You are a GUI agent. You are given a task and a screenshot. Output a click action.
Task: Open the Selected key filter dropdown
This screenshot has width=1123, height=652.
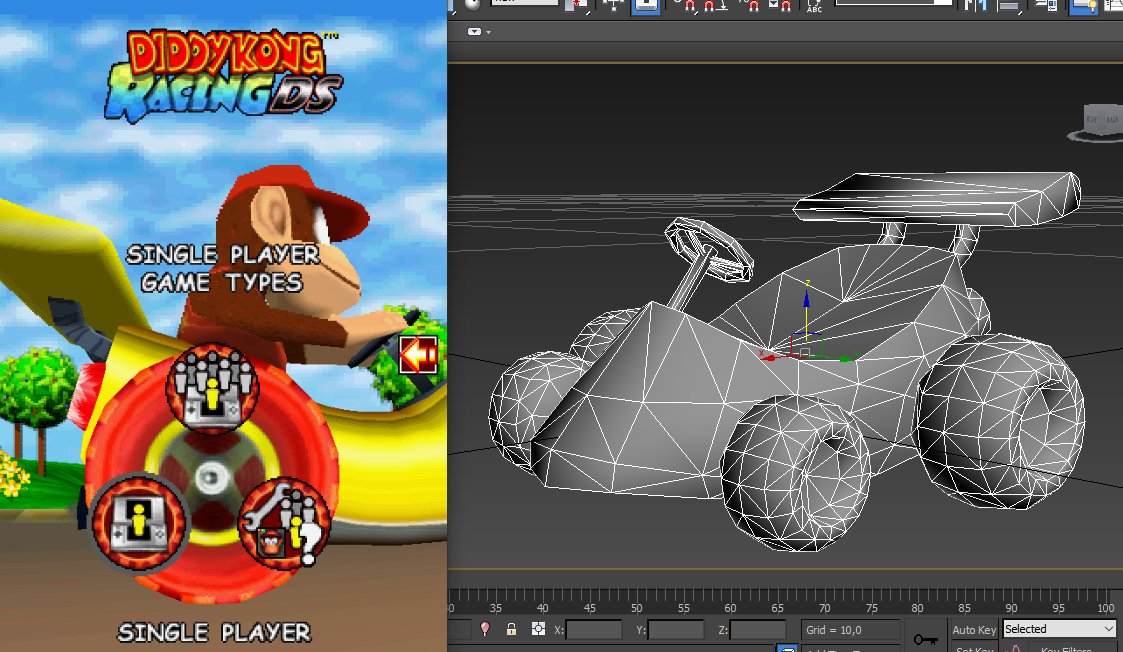pos(1059,629)
